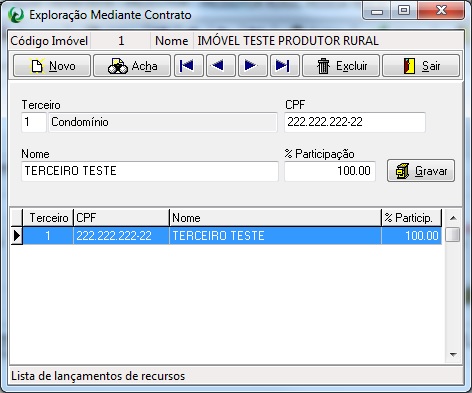Click the CPF column header
This screenshot has width=472, height=393.
click(121, 218)
